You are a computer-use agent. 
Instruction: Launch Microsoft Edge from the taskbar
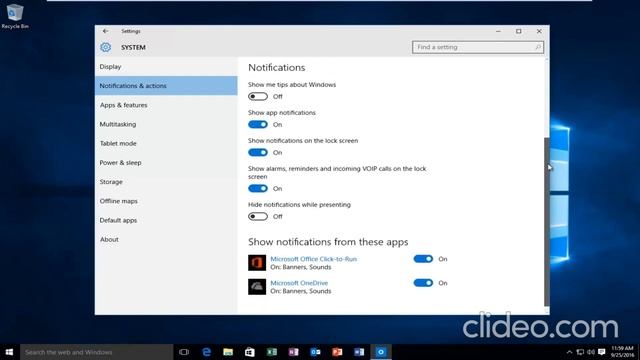(x=207, y=352)
